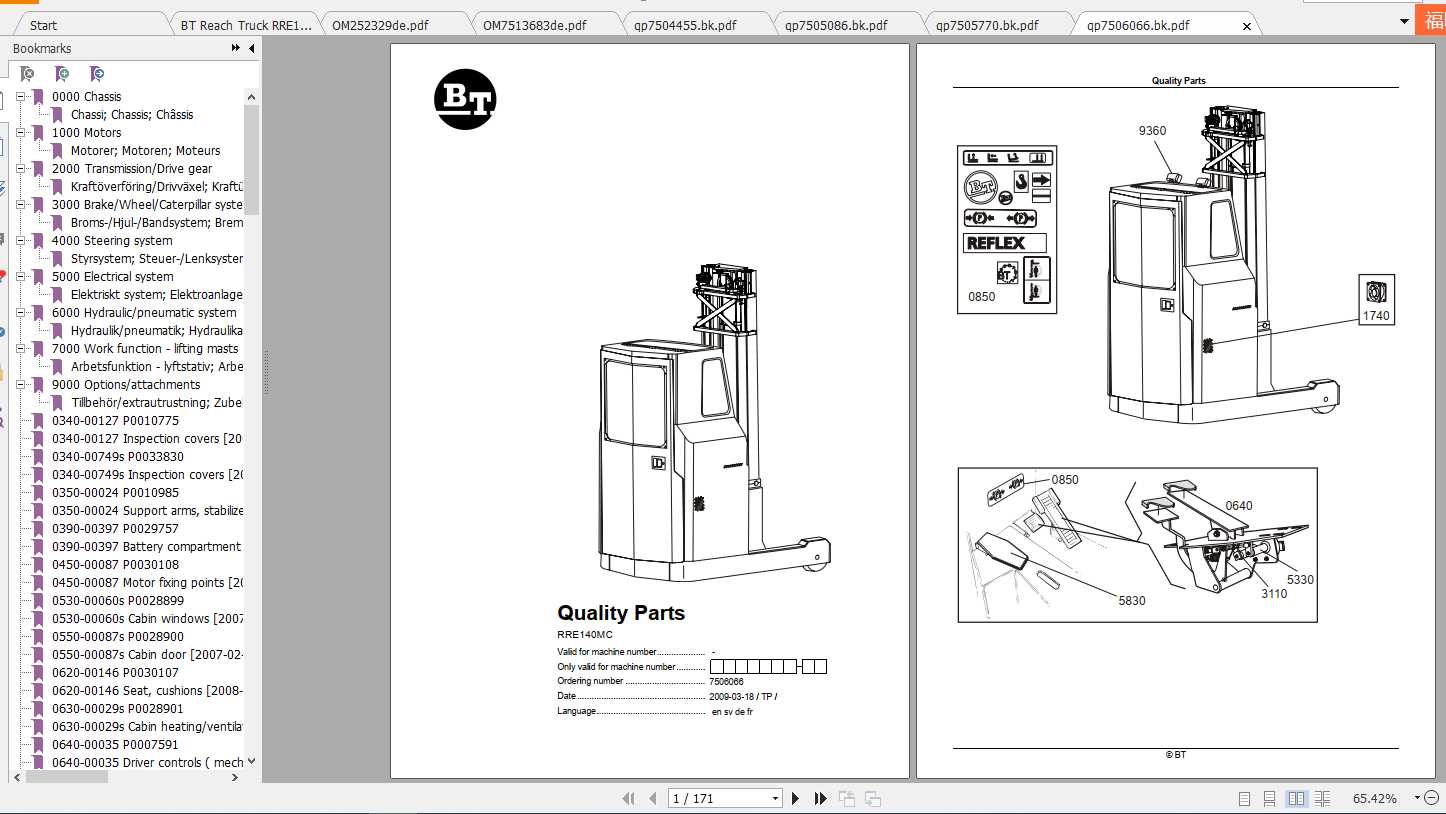
Task: Select single page view layout
Action: [1244, 798]
